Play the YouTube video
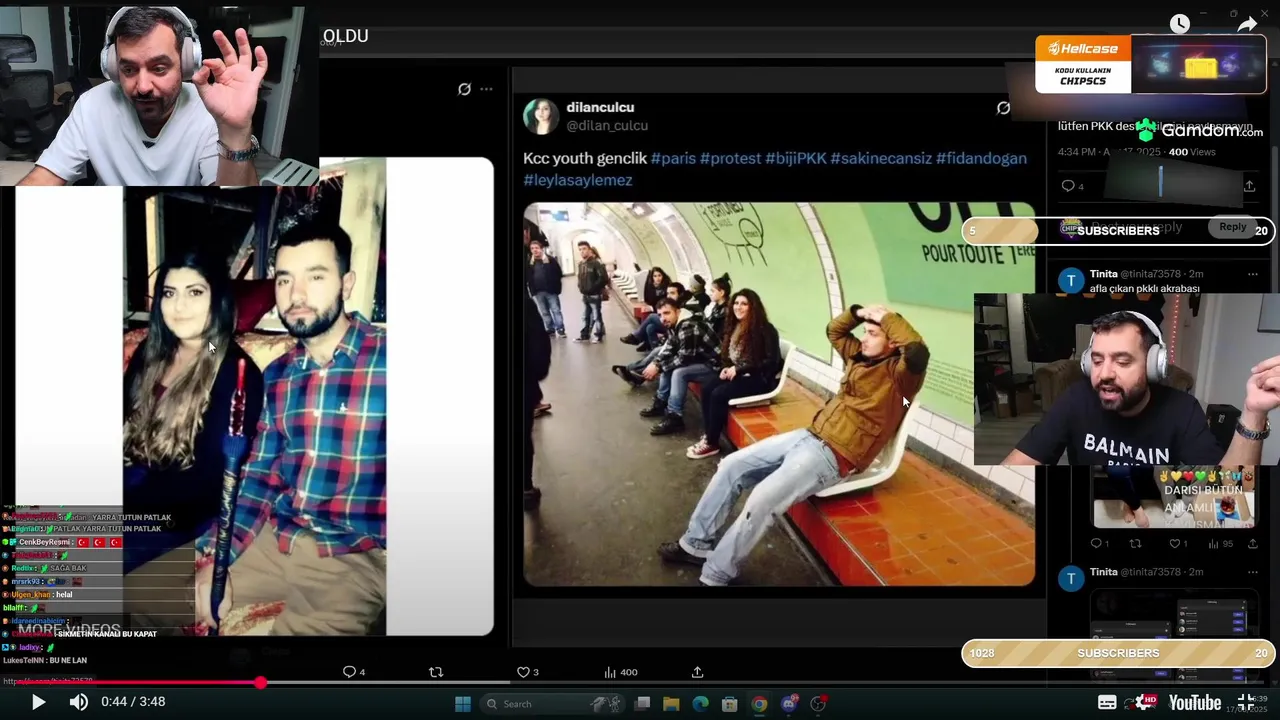The image size is (1280, 720). tap(38, 702)
